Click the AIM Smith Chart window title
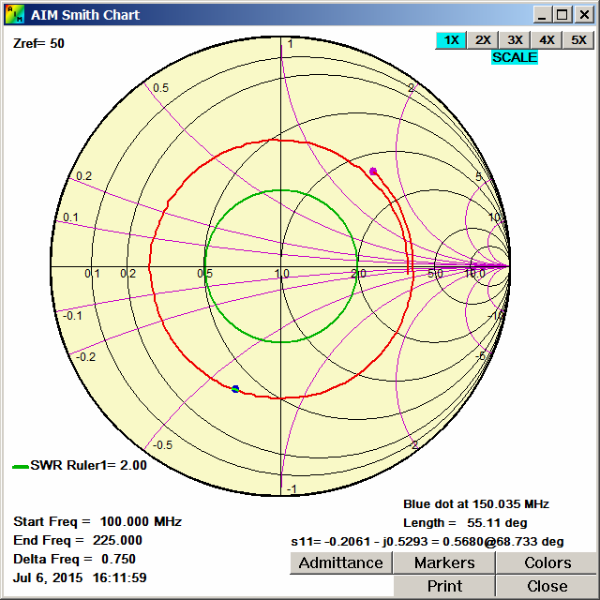Screen dimensions: 600x600 [85, 15]
